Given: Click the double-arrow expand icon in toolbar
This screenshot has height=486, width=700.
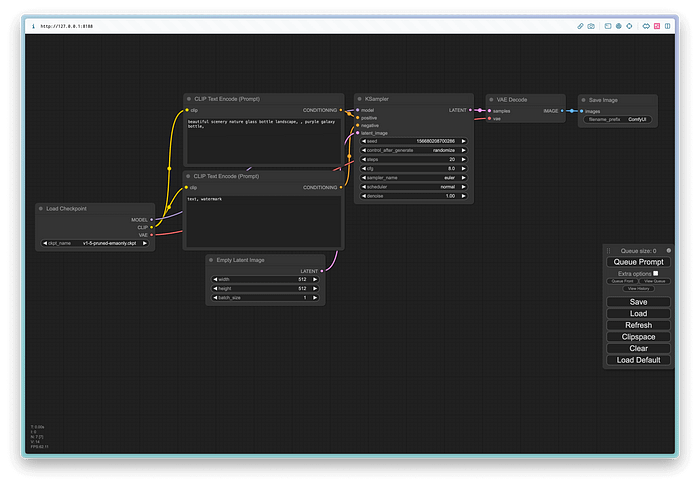Looking at the screenshot, I should [646, 26].
